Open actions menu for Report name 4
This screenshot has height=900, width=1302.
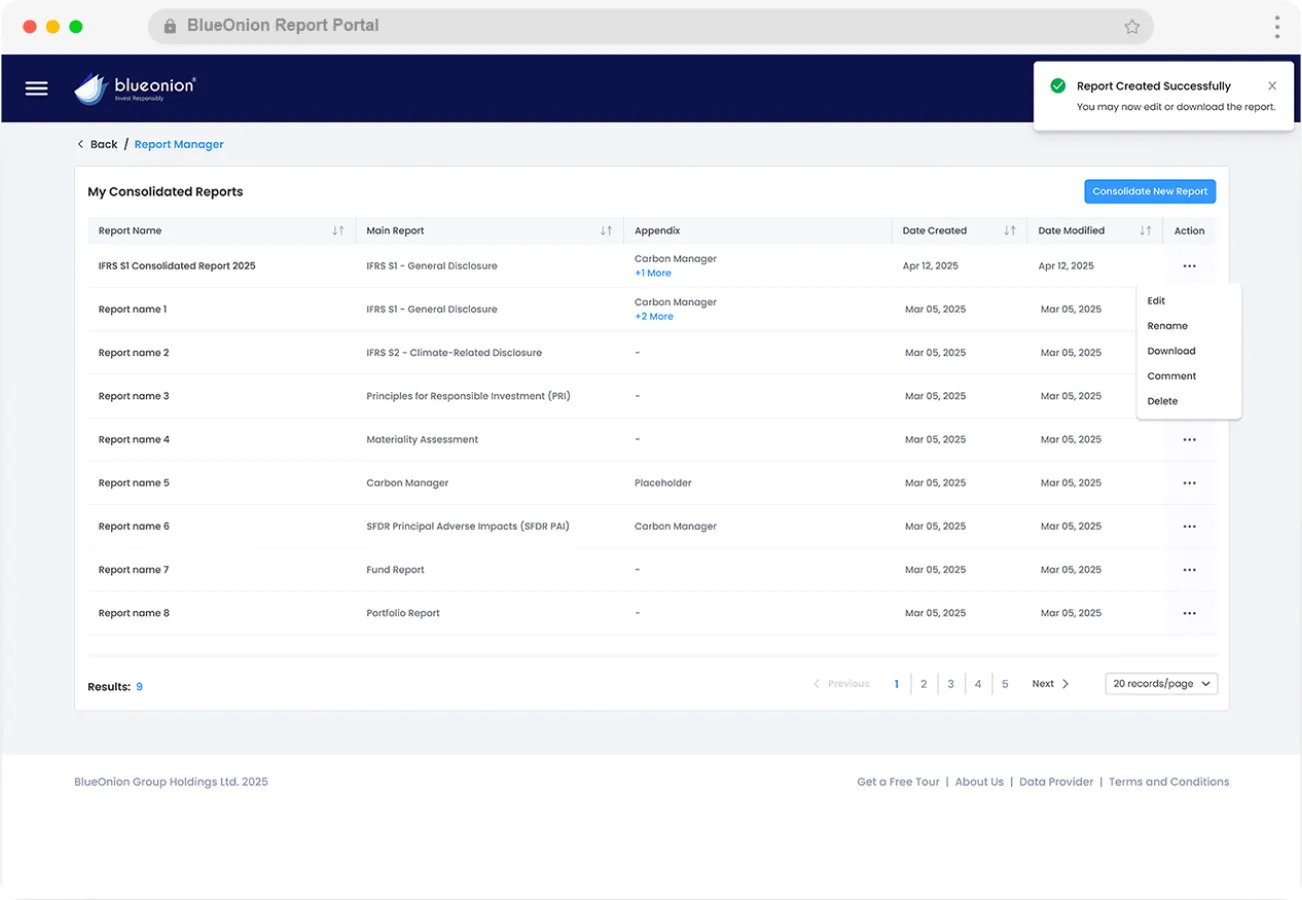click(1189, 440)
